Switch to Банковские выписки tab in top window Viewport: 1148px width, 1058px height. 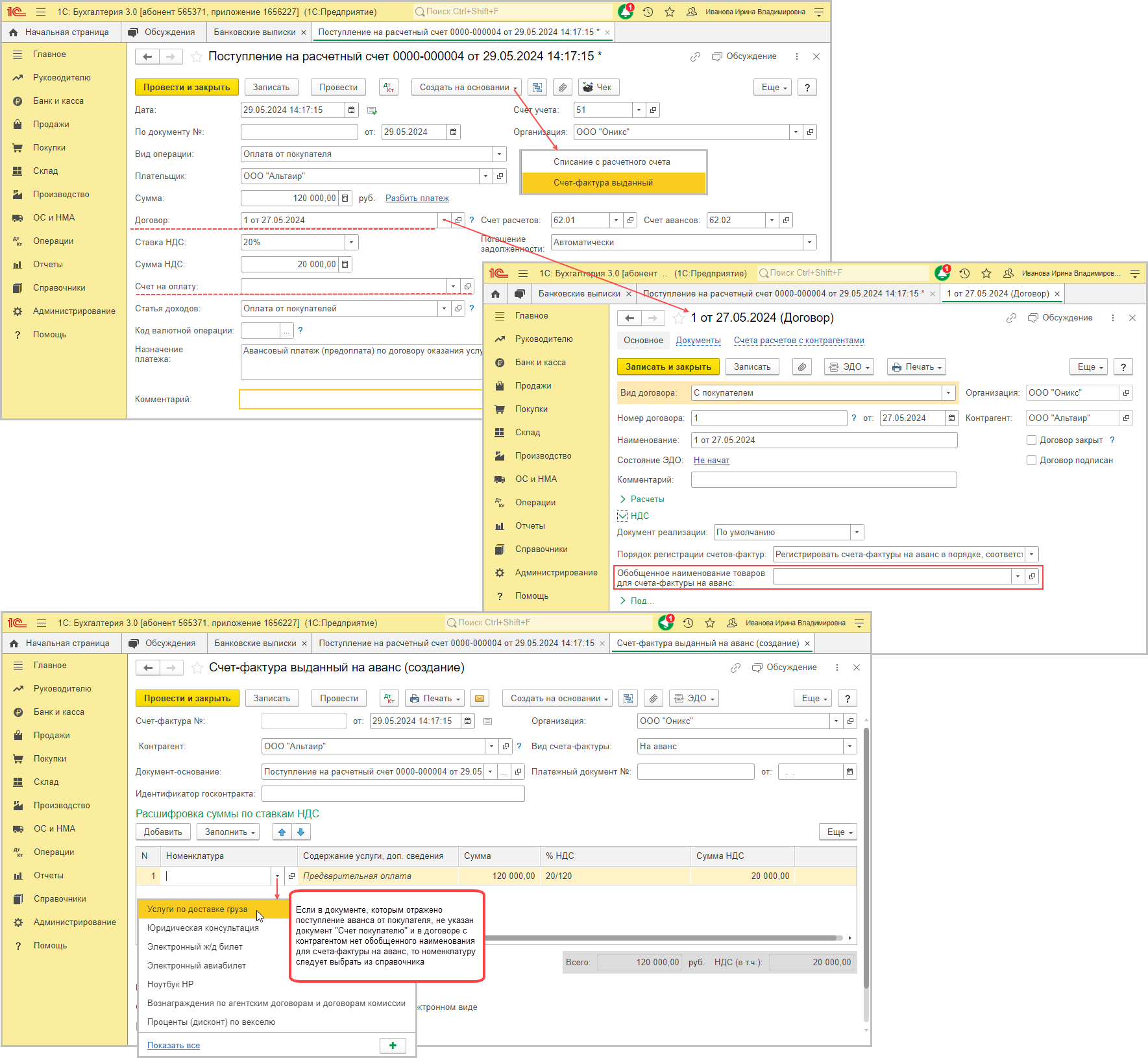pyautogui.click(x=254, y=32)
